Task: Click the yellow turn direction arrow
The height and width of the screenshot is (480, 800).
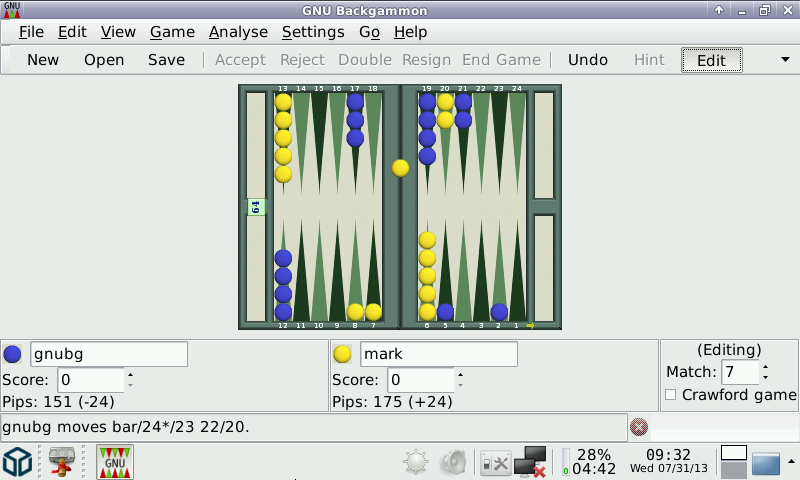Action: click(530, 325)
